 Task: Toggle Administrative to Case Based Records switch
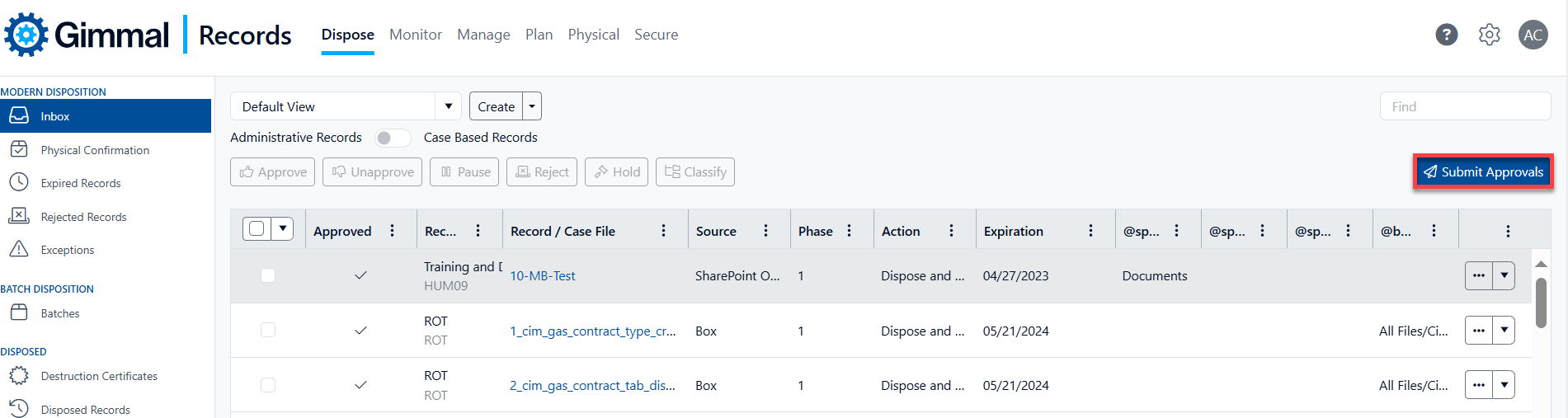[393, 138]
